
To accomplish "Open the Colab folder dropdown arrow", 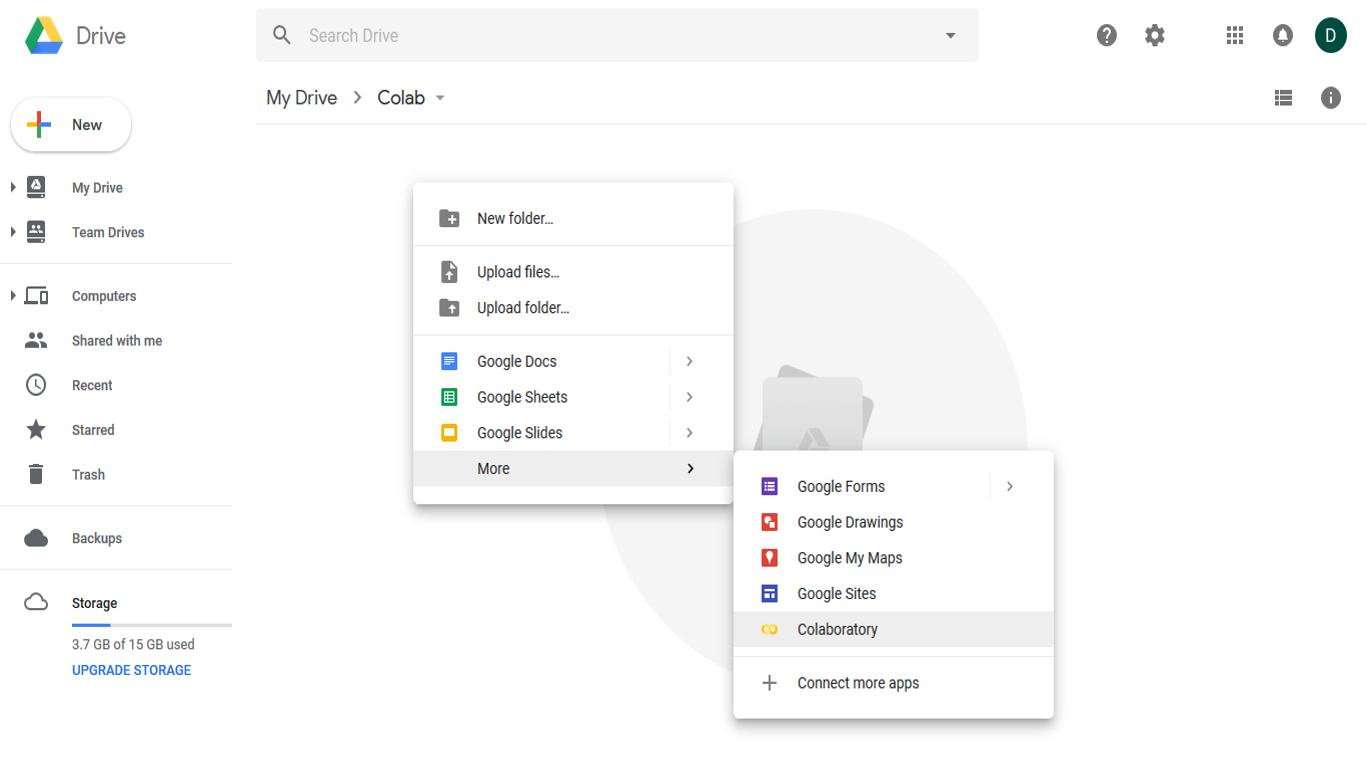I will pyautogui.click(x=440, y=98).
